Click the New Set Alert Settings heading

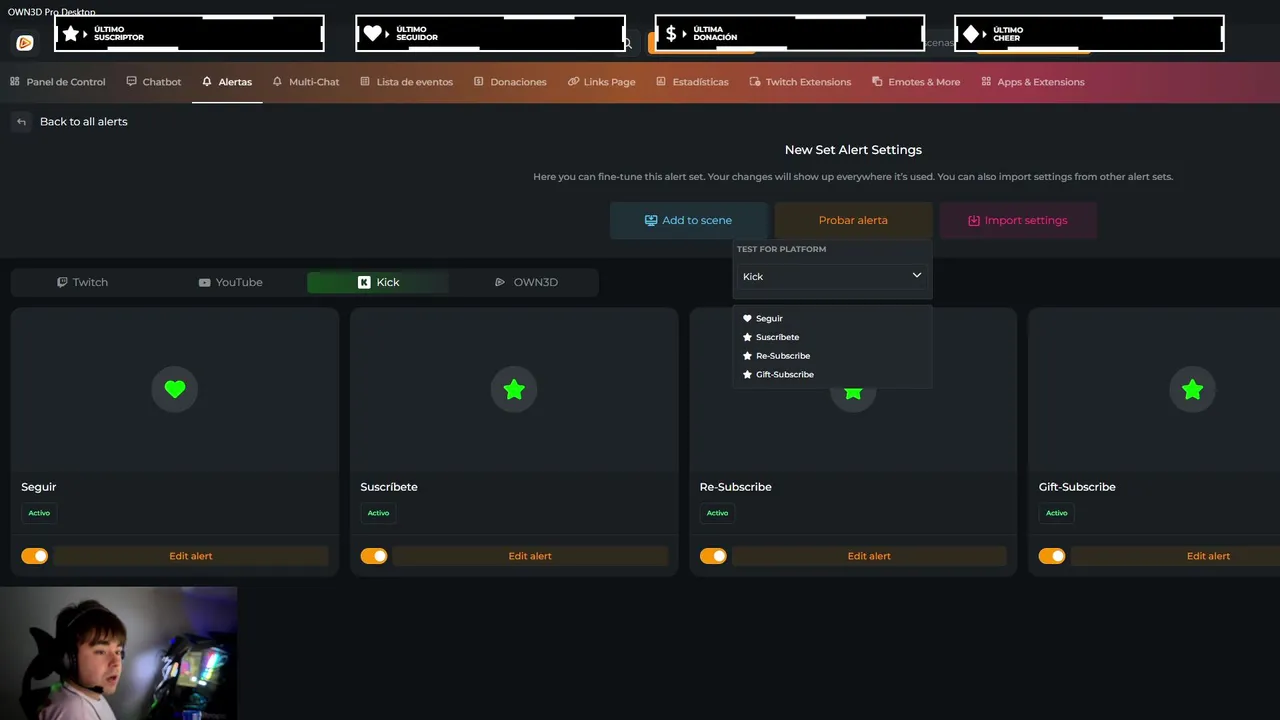pos(853,150)
